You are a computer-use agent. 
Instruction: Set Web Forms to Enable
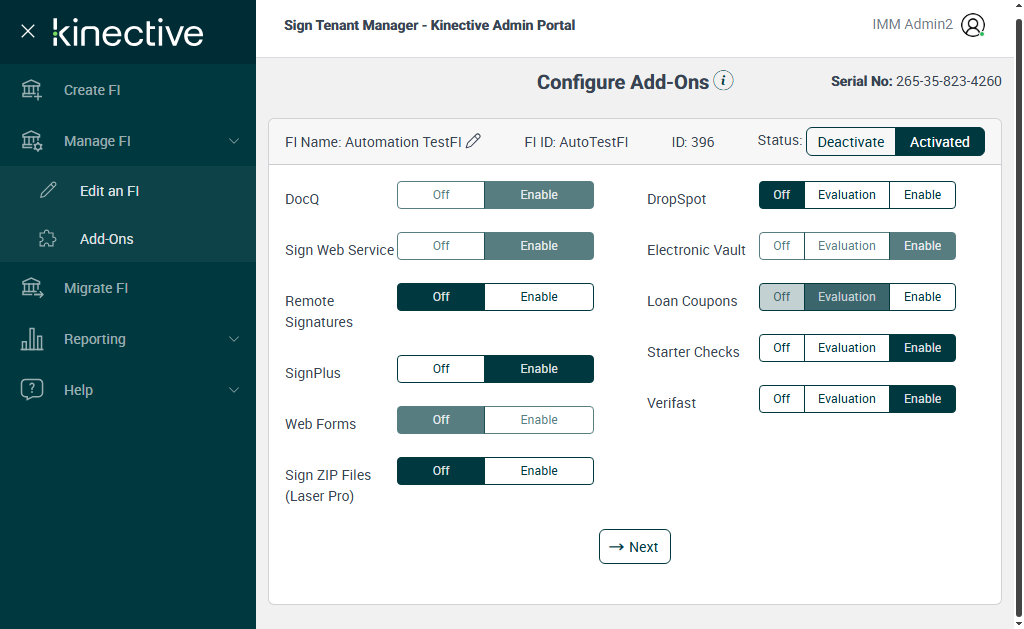(x=539, y=419)
